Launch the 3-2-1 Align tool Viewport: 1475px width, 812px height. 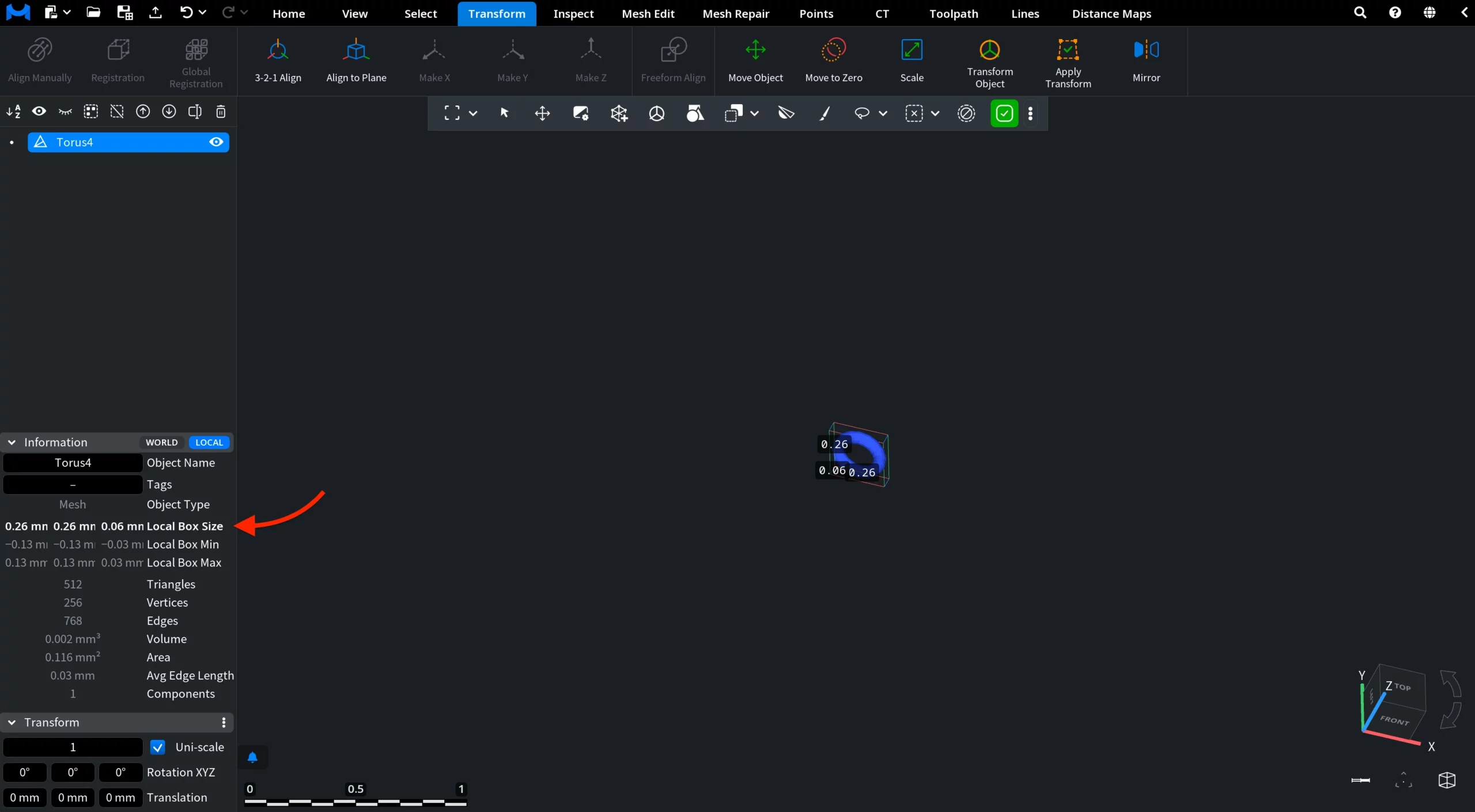coord(278,60)
